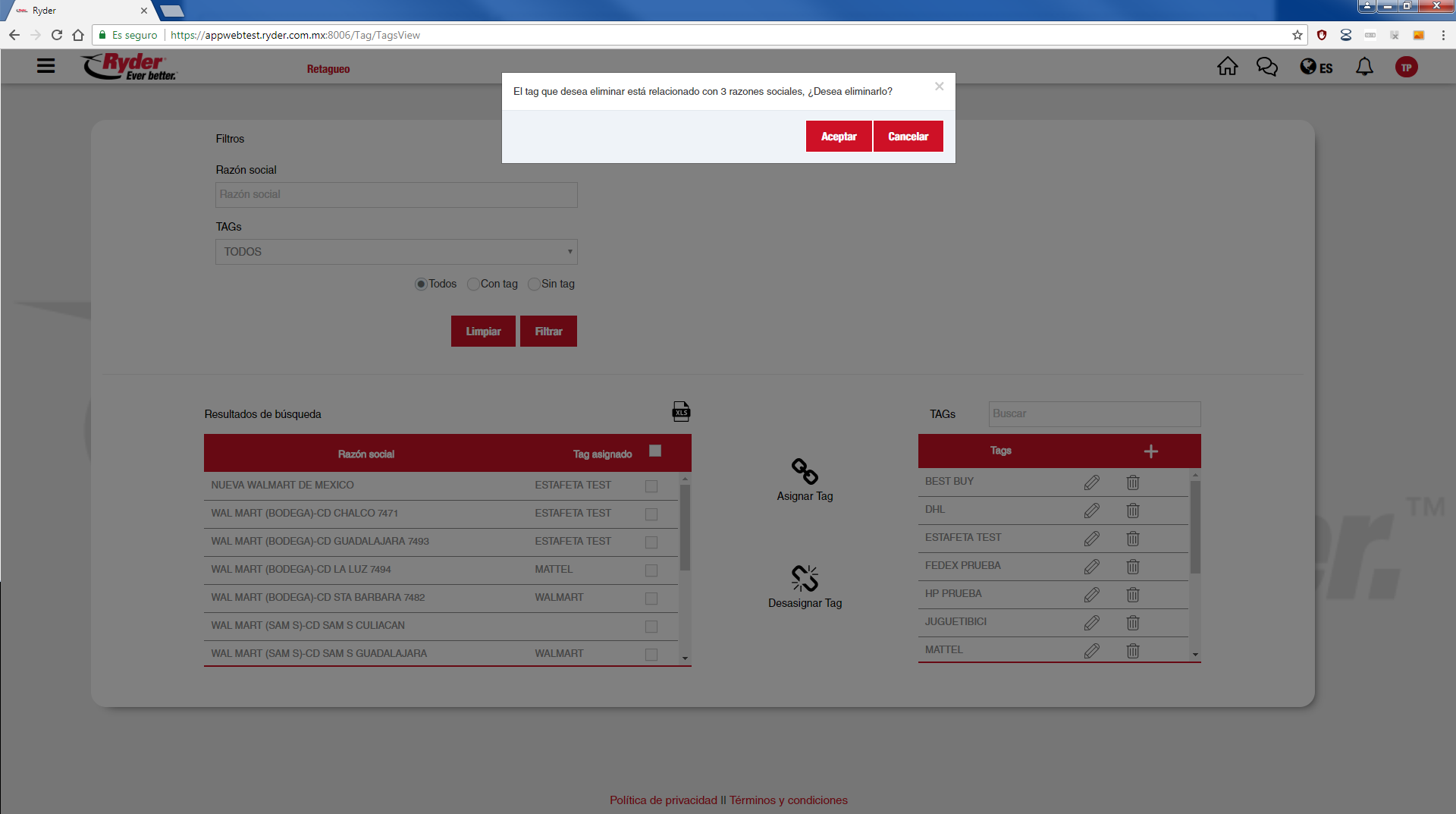
Task: Export results with the XLS icon
Action: coord(681,412)
